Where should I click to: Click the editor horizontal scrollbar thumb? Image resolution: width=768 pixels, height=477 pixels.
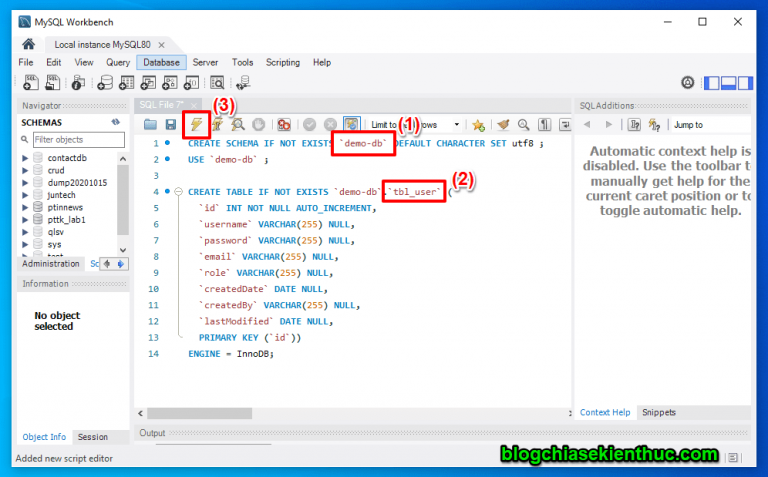click(200, 413)
